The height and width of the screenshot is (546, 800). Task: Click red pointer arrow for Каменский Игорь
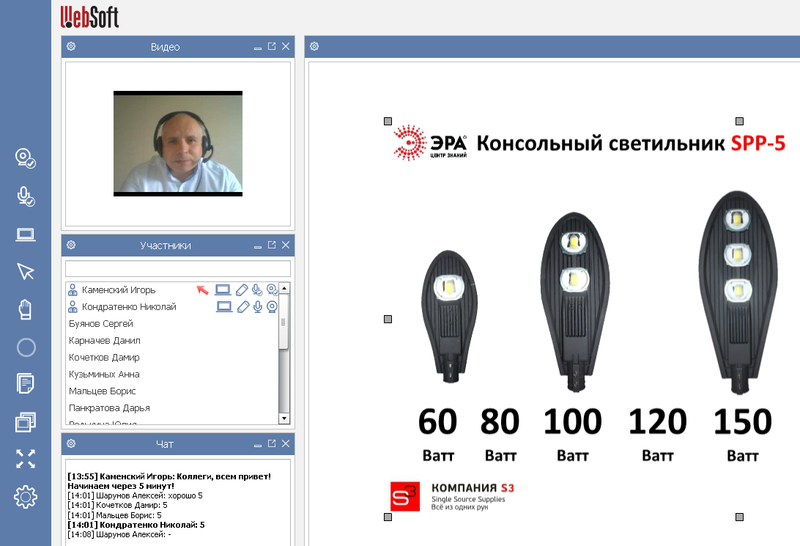pos(203,290)
